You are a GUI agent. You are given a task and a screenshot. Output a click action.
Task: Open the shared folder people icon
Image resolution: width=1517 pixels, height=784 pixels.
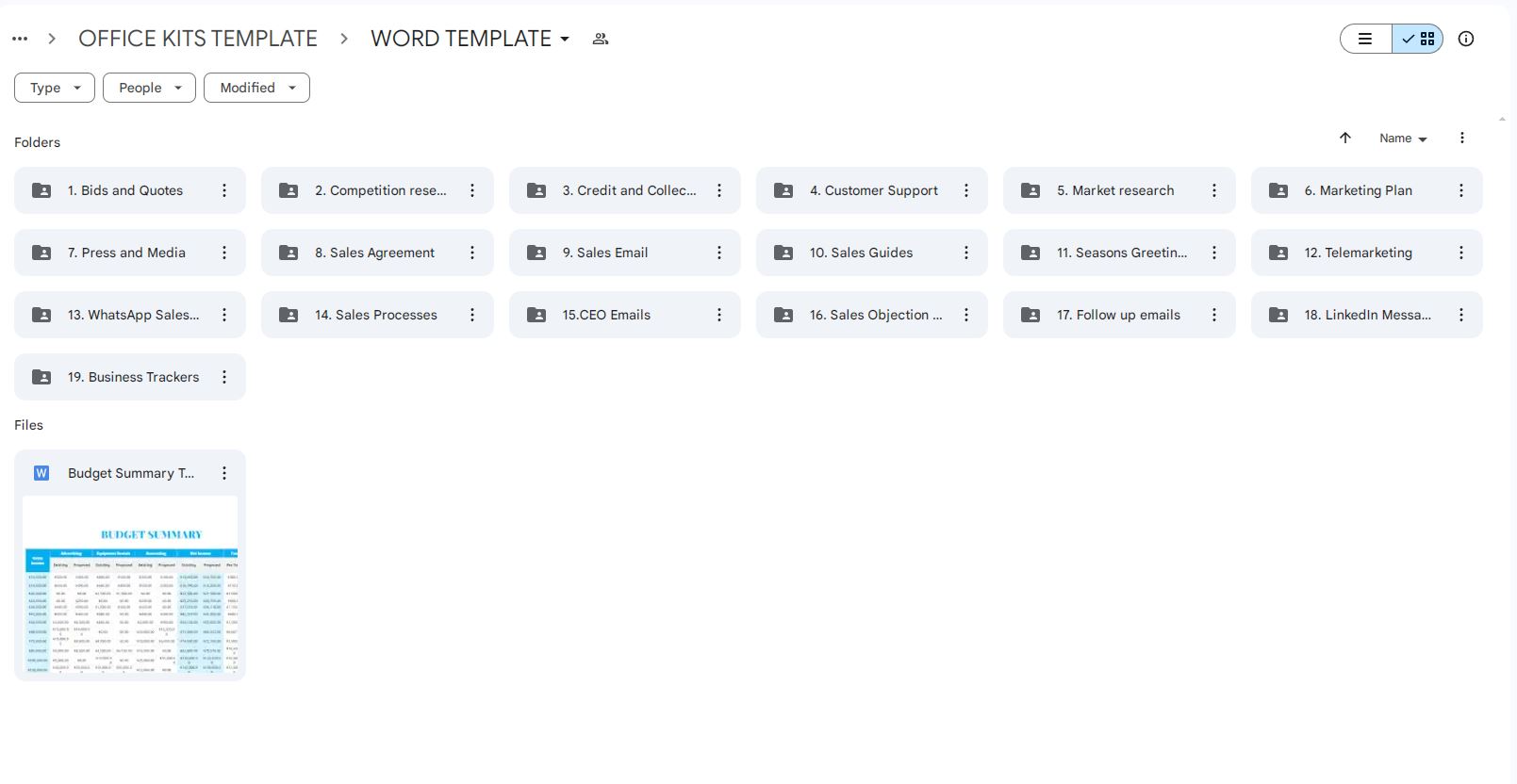pos(600,39)
